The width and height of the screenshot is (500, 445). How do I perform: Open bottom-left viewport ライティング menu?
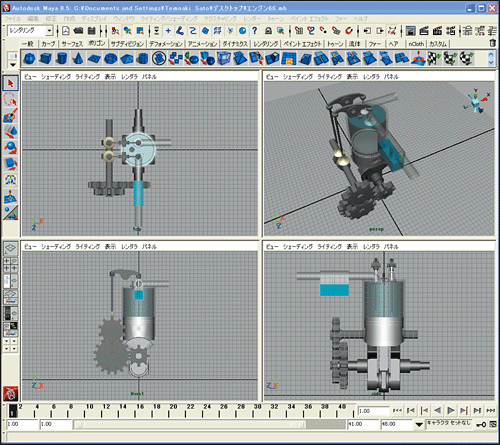coord(87,247)
